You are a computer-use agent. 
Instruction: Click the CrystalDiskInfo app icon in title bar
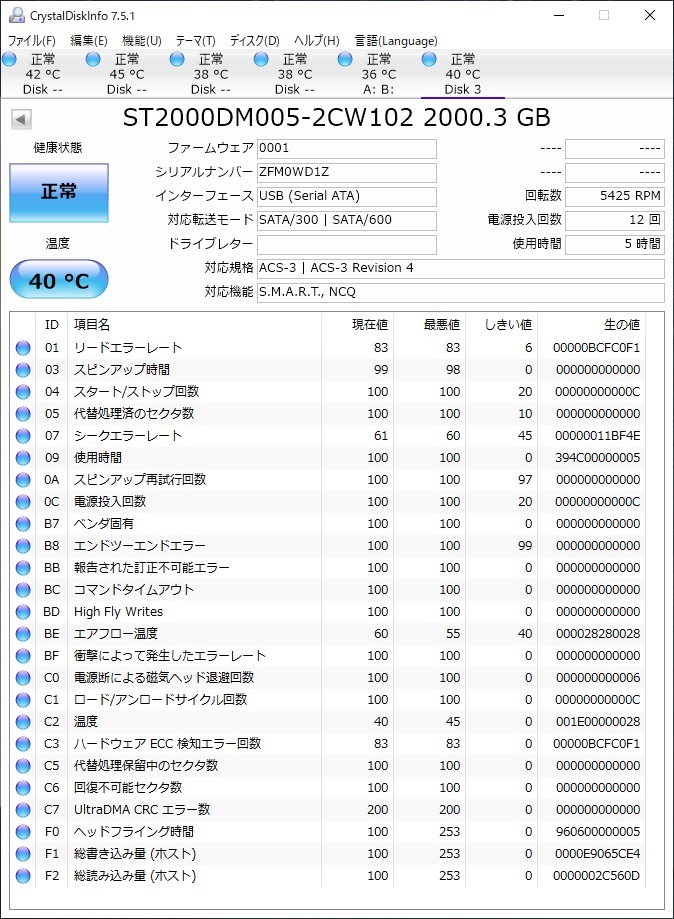point(16,15)
